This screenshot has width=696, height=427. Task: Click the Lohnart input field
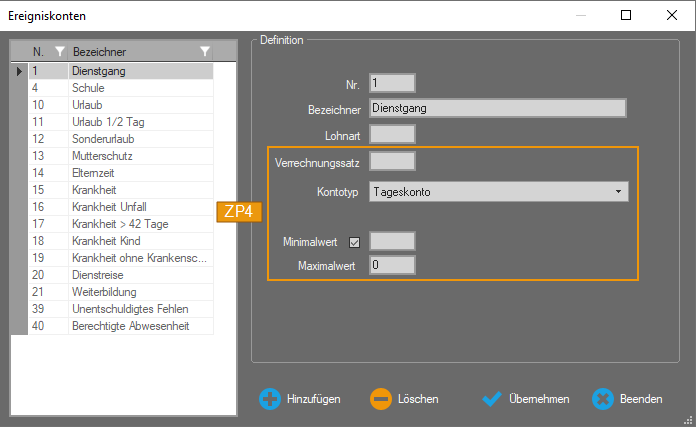click(x=392, y=134)
